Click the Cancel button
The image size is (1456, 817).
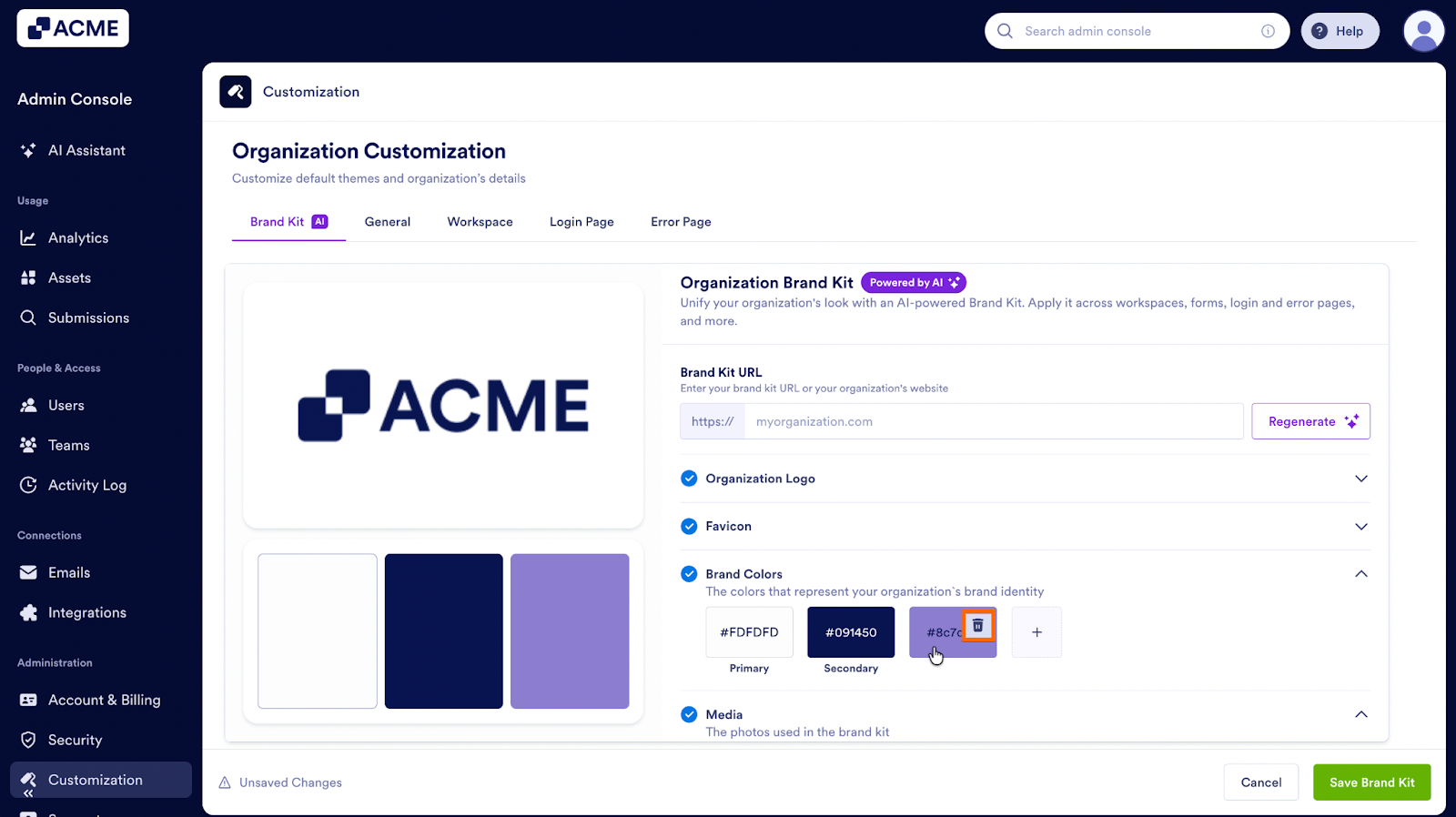point(1260,782)
